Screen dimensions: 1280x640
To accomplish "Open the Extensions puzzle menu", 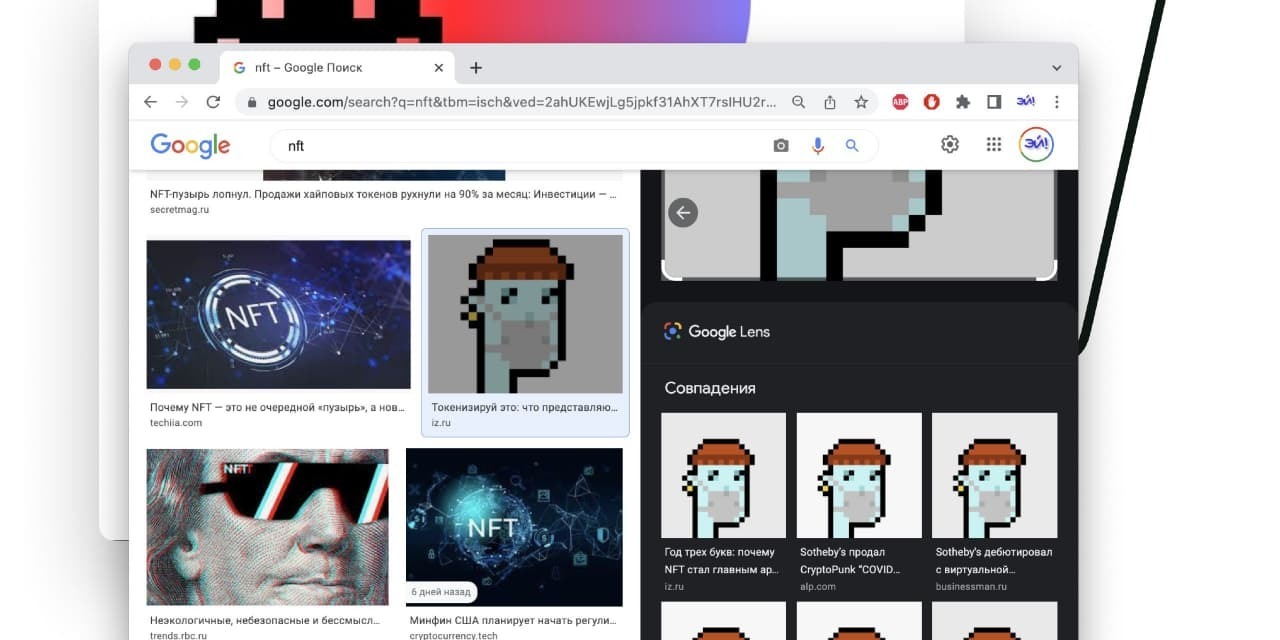I will (x=963, y=102).
